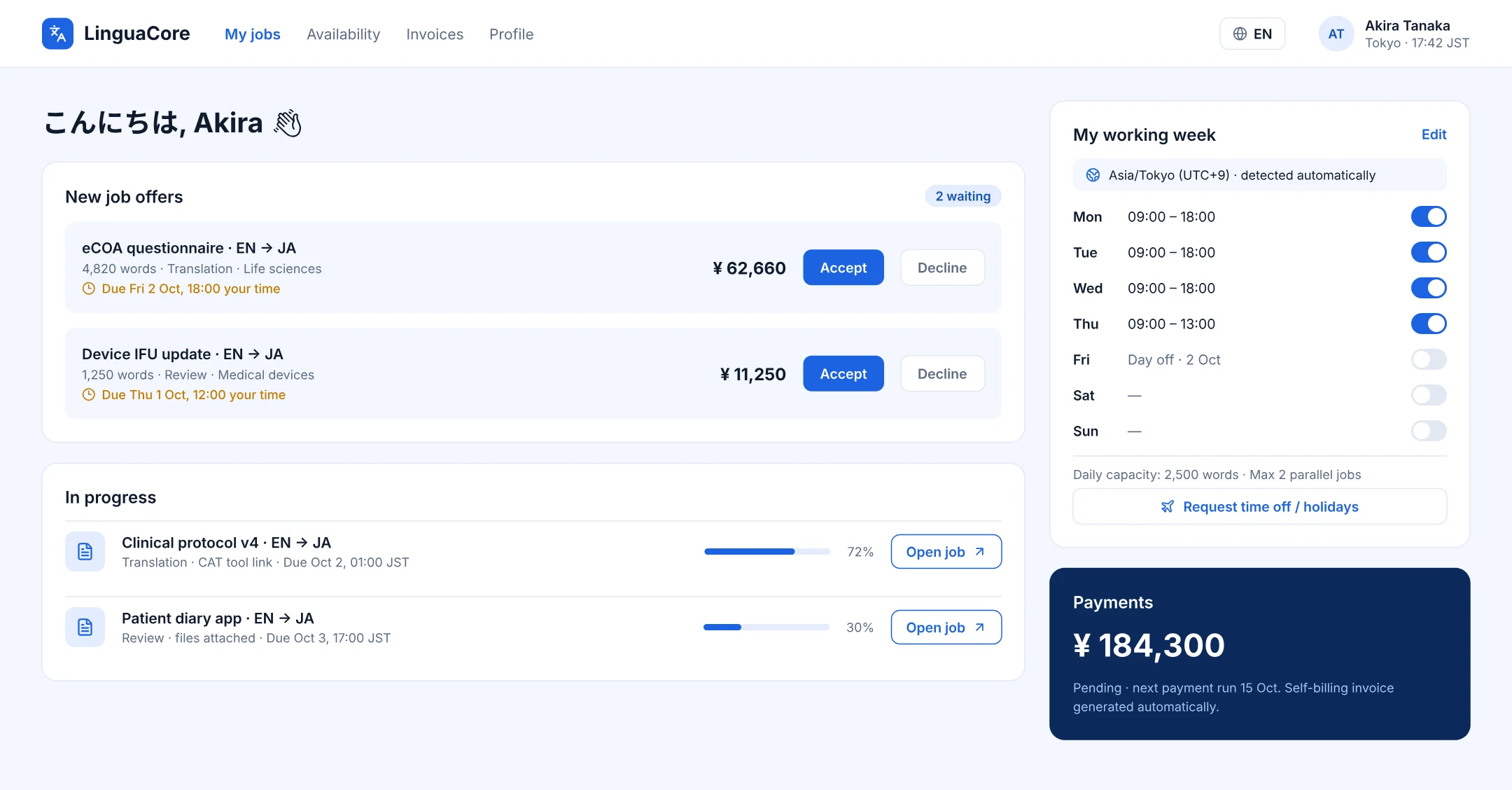Click '4,820 words · Translation · Life sciences' text
This screenshot has width=1512, height=790.
pos(202,269)
